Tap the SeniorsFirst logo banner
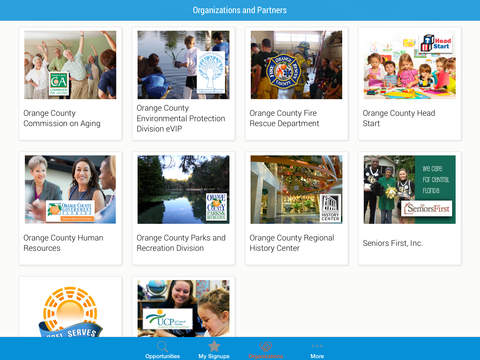Screen dimensions: 480x360 tap(427, 209)
